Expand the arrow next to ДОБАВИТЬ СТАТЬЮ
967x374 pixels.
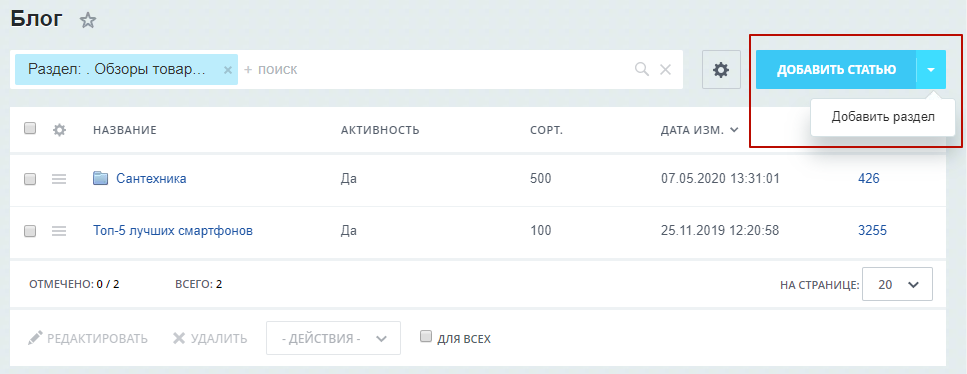(x=931, y=70)
